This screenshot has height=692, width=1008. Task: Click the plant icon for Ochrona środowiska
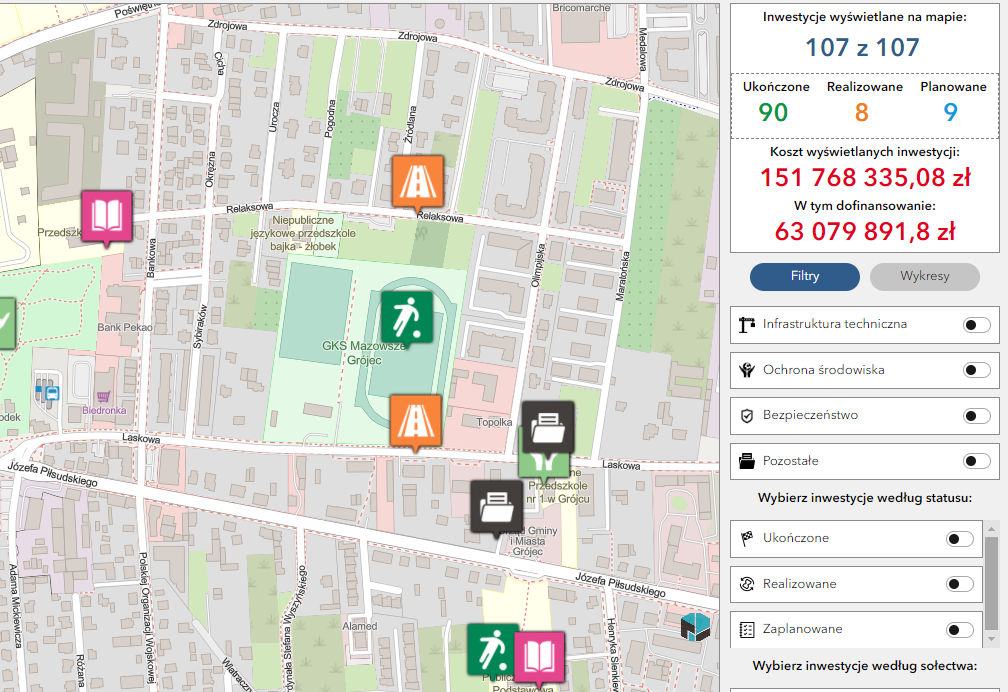[x=746, y=370]
